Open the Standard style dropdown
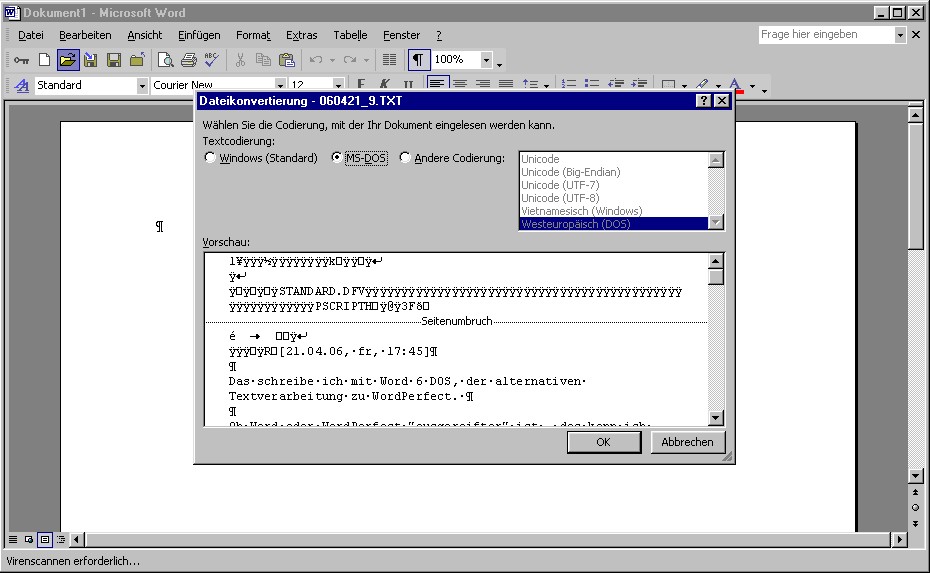Viewport: 930px width, 573px height. click(142, 86)
